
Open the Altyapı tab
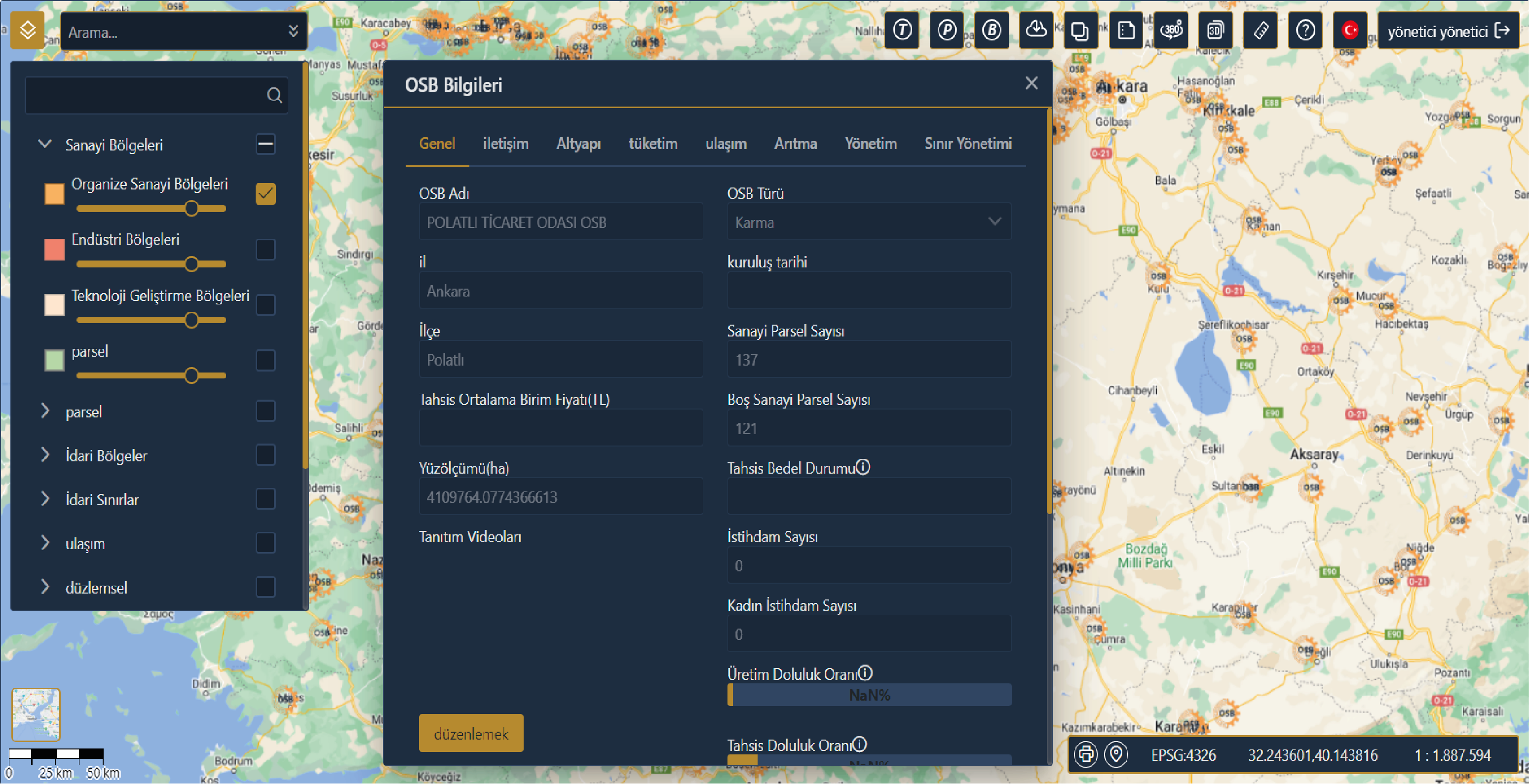579,144
